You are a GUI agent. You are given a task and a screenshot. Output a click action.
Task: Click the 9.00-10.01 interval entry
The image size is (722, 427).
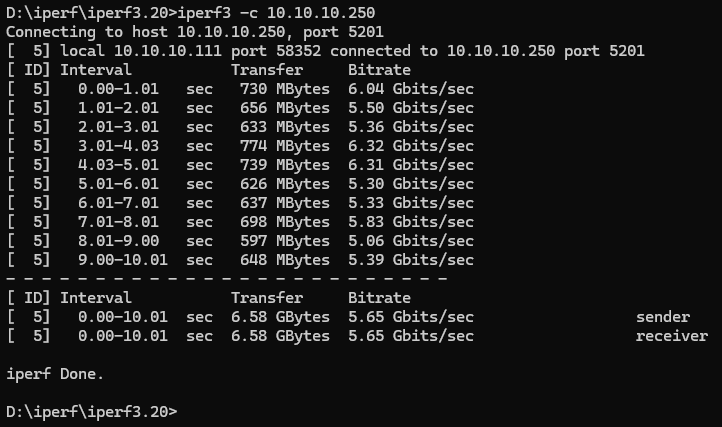point(123,260)
